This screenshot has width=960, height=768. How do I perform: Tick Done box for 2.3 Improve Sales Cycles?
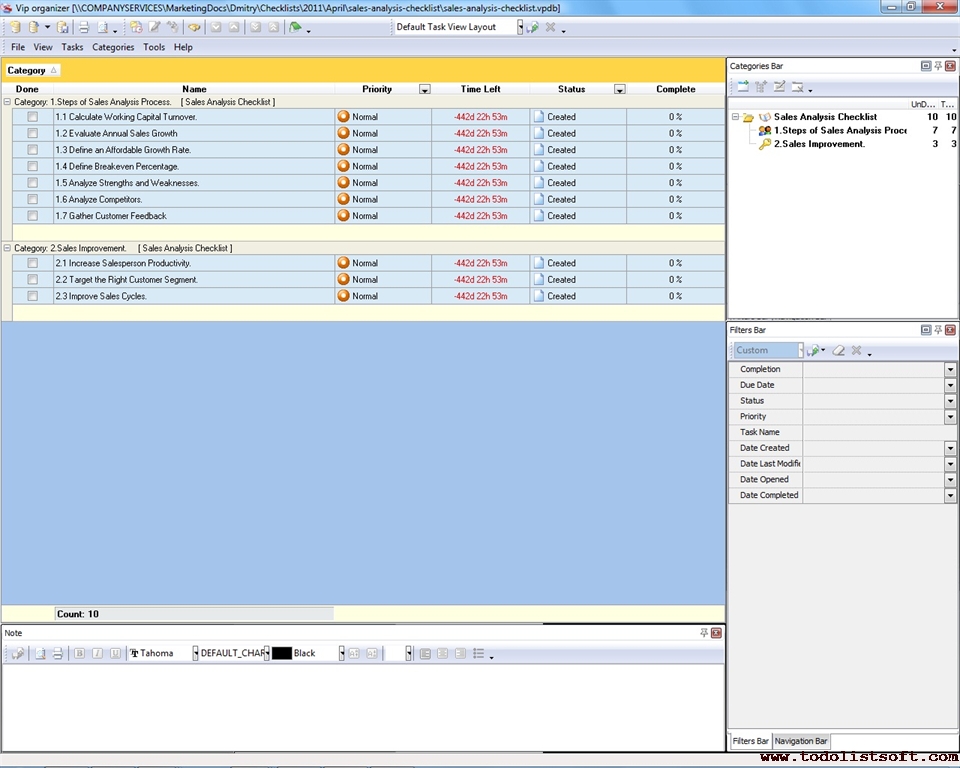33,296
